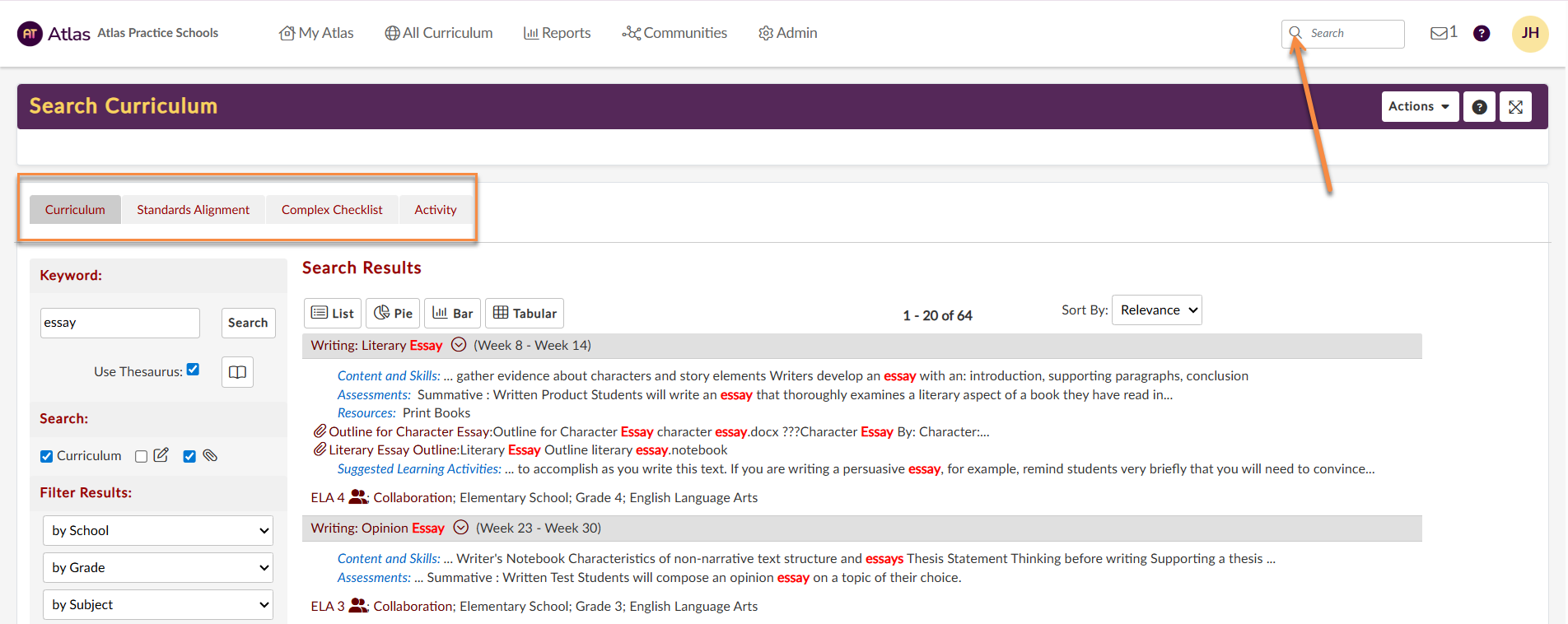Click the JH user avatar

1529,33
